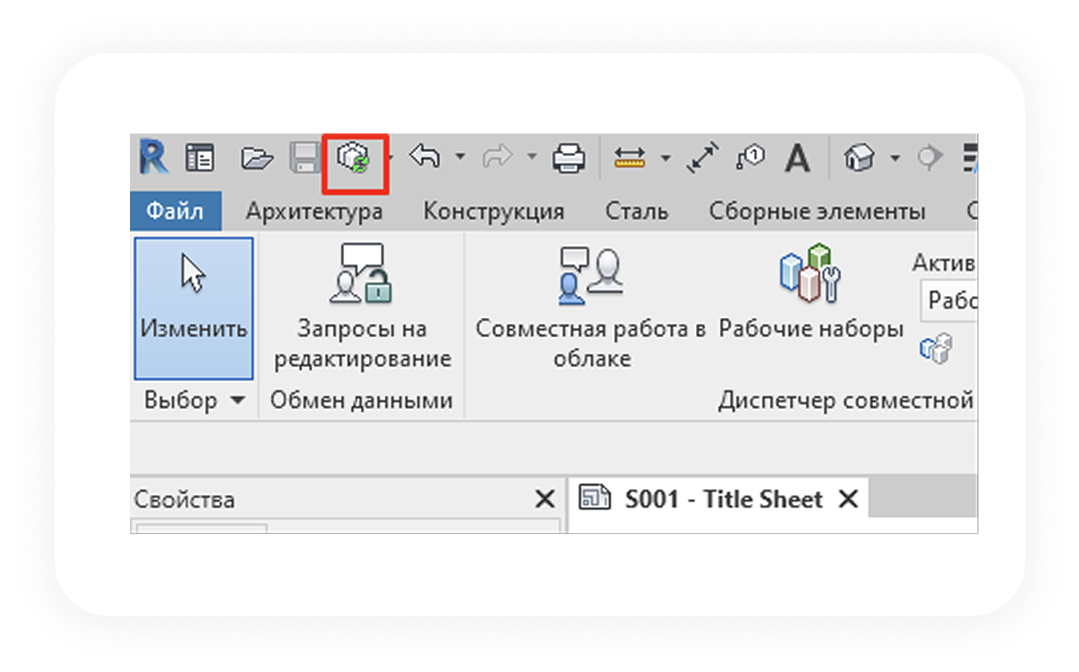The width and height of the screenshot is (1079, 672).
Task: Switch to the Конструкция ribbon tab
Action: pyautogui.click(x=493, y=212)
